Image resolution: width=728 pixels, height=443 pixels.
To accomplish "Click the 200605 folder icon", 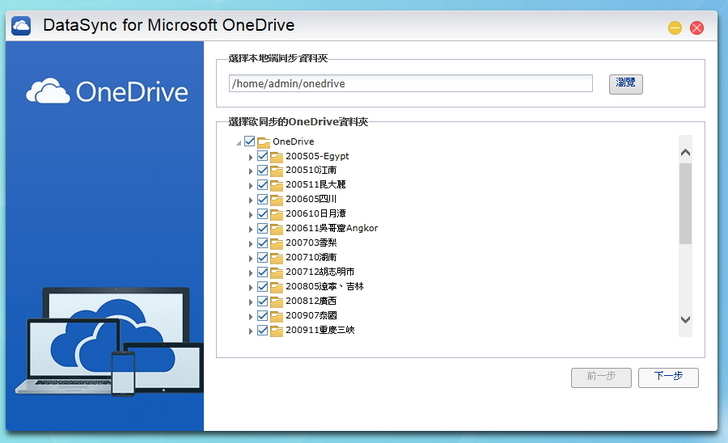I will tap(276, 199).
